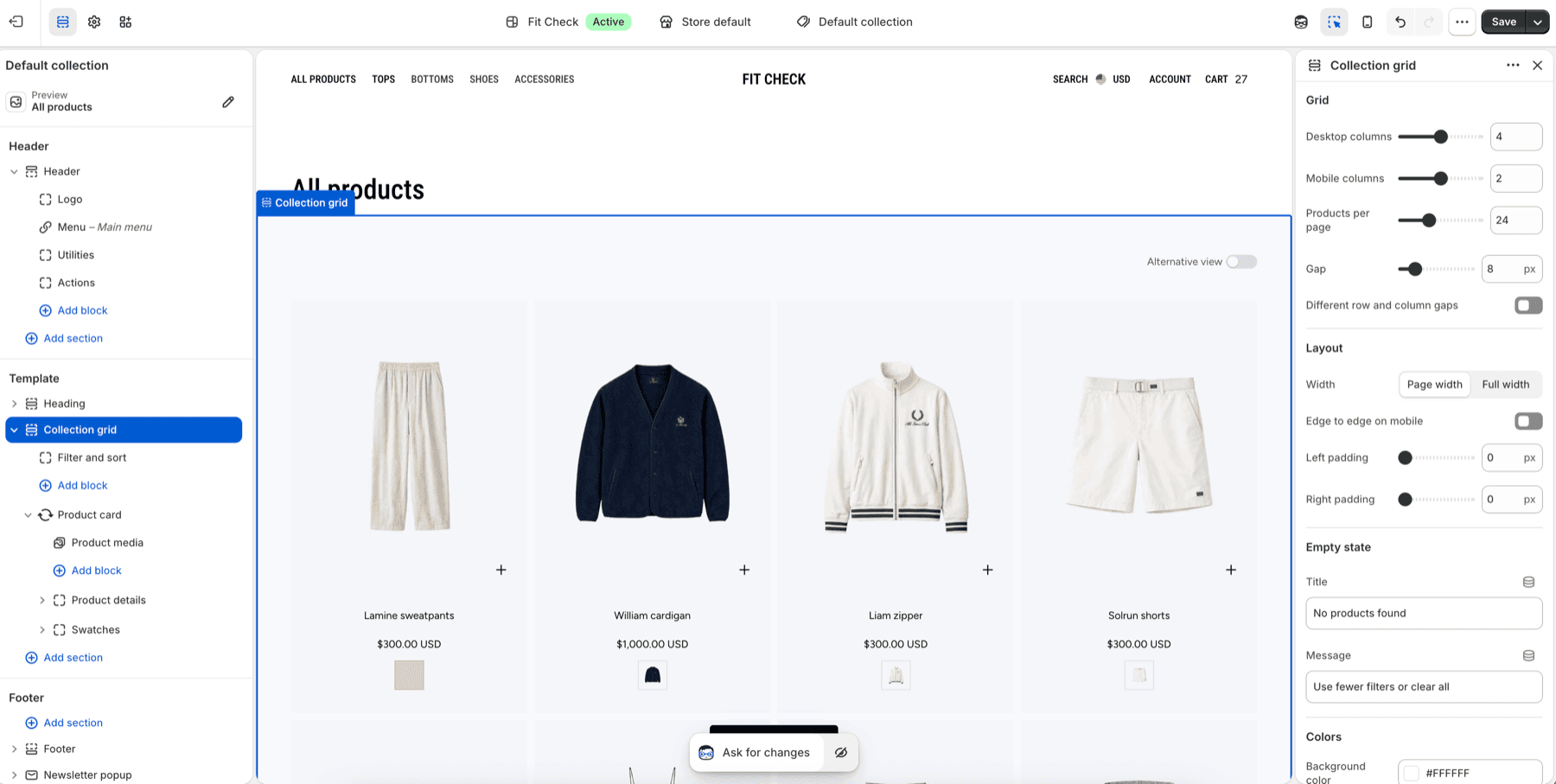Viewport: 1556px width, 784px height.
Task: Open the apps blocks icon
Action: pyautogui.click(x=125, y=22)
